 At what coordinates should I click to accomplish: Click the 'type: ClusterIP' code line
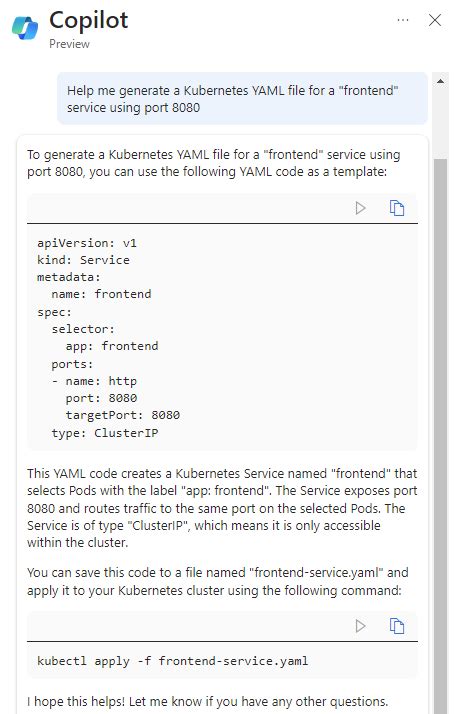105,433
